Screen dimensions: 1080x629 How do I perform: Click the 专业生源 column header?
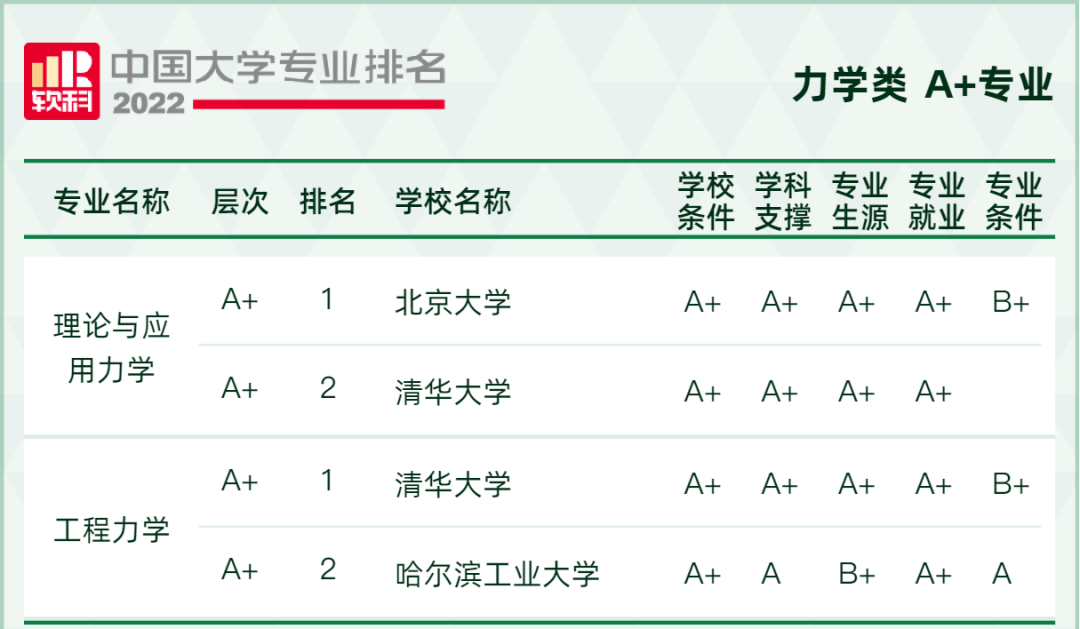[x=859, y=201]
